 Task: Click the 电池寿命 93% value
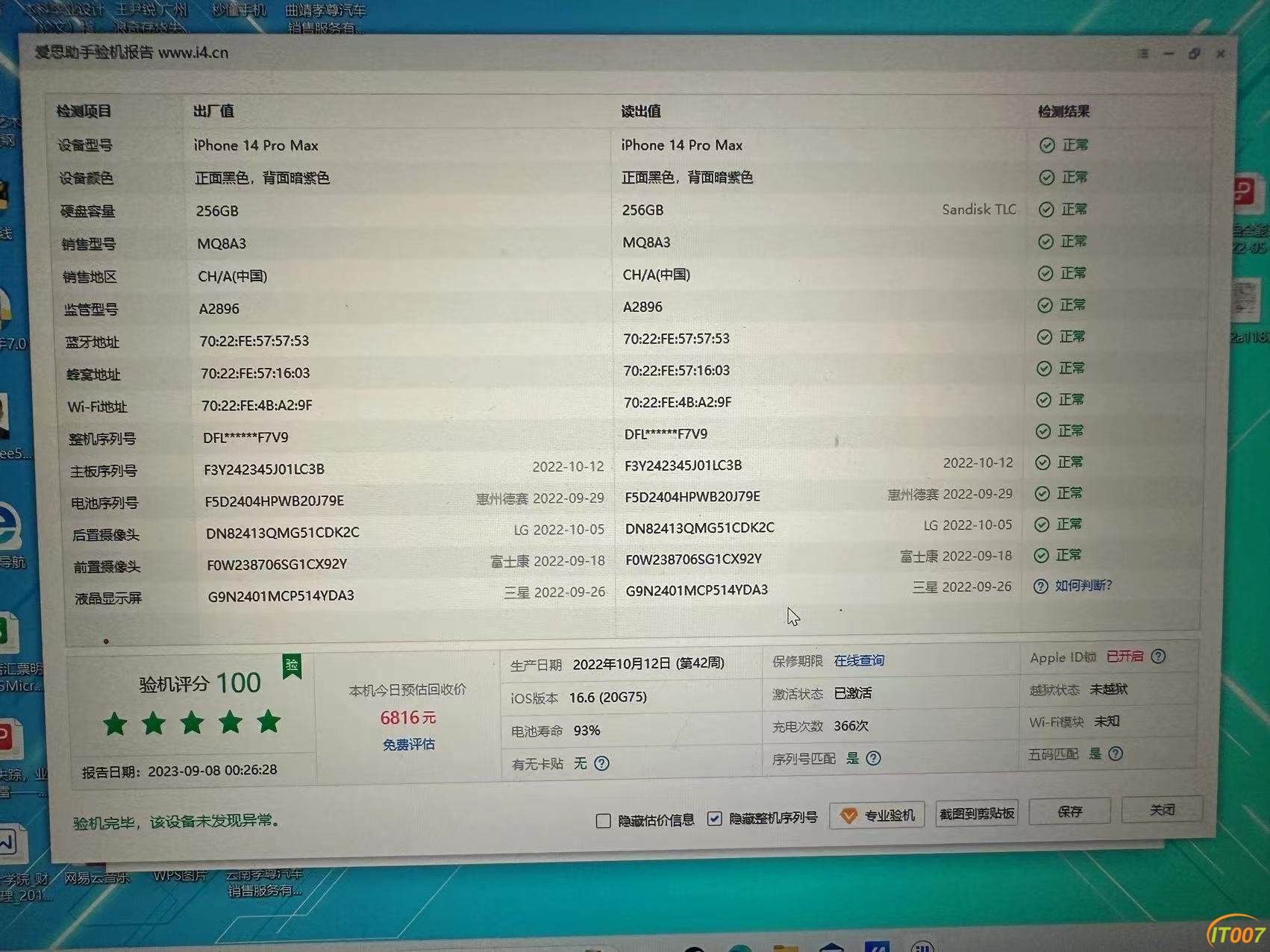click(x=586, y=730)
